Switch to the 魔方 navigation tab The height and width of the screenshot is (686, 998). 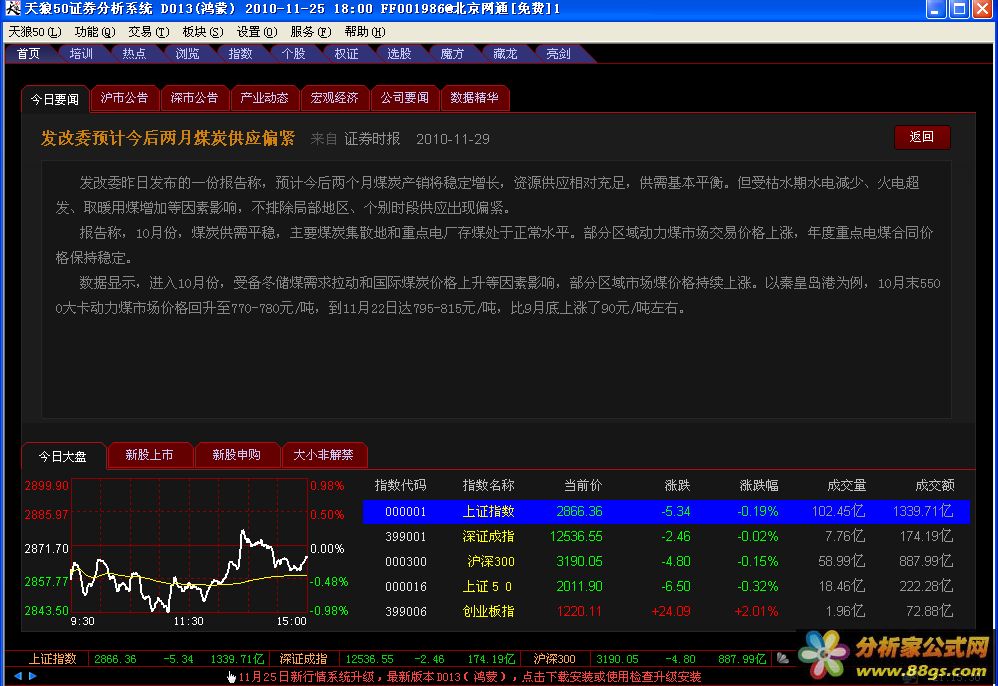(452, 54)
